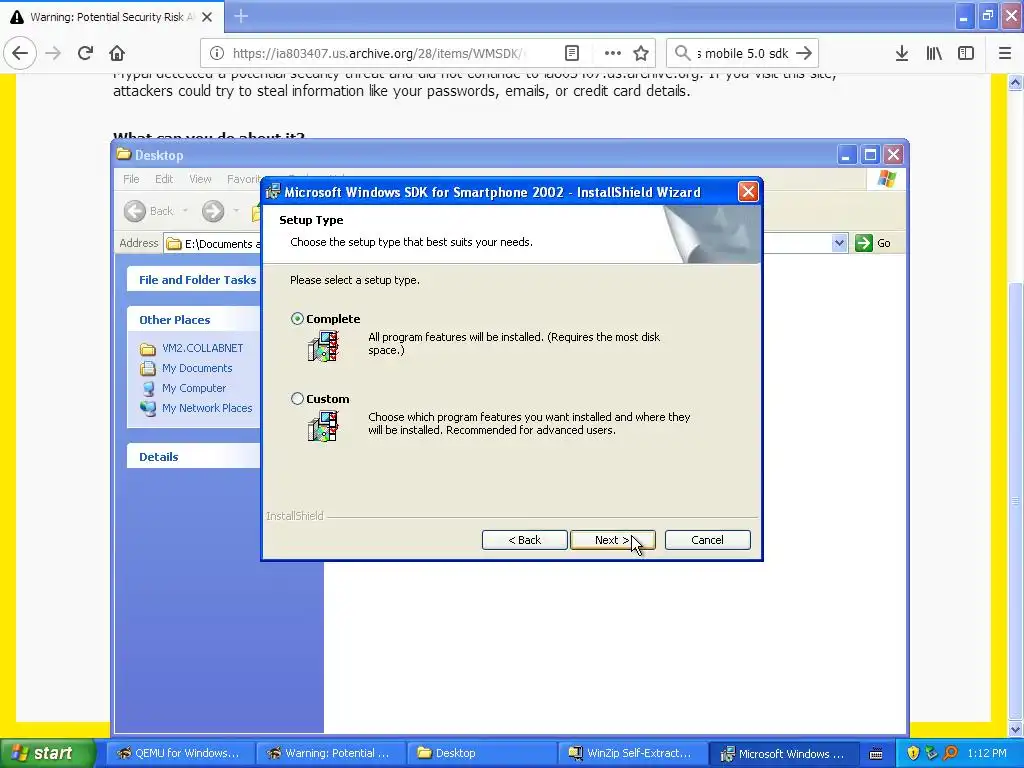The width and height of the screenshot is (1024, 768).
Task: Click the Complete setup type install icon
Action: [x=323, y=346]
